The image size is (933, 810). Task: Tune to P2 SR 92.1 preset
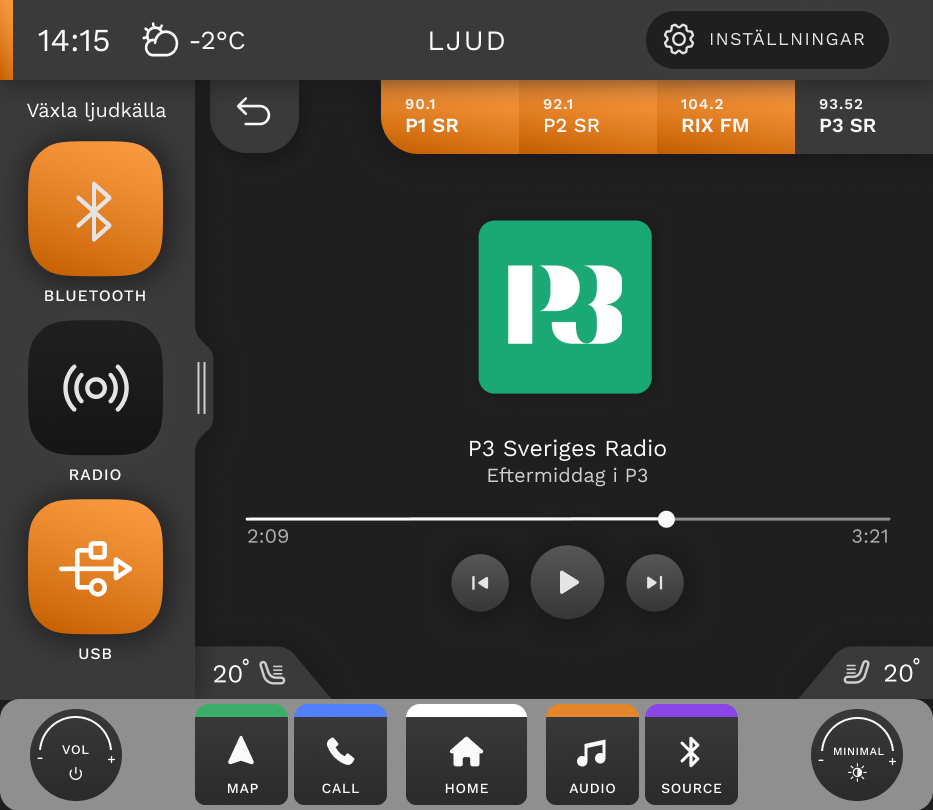coord(588,117)
